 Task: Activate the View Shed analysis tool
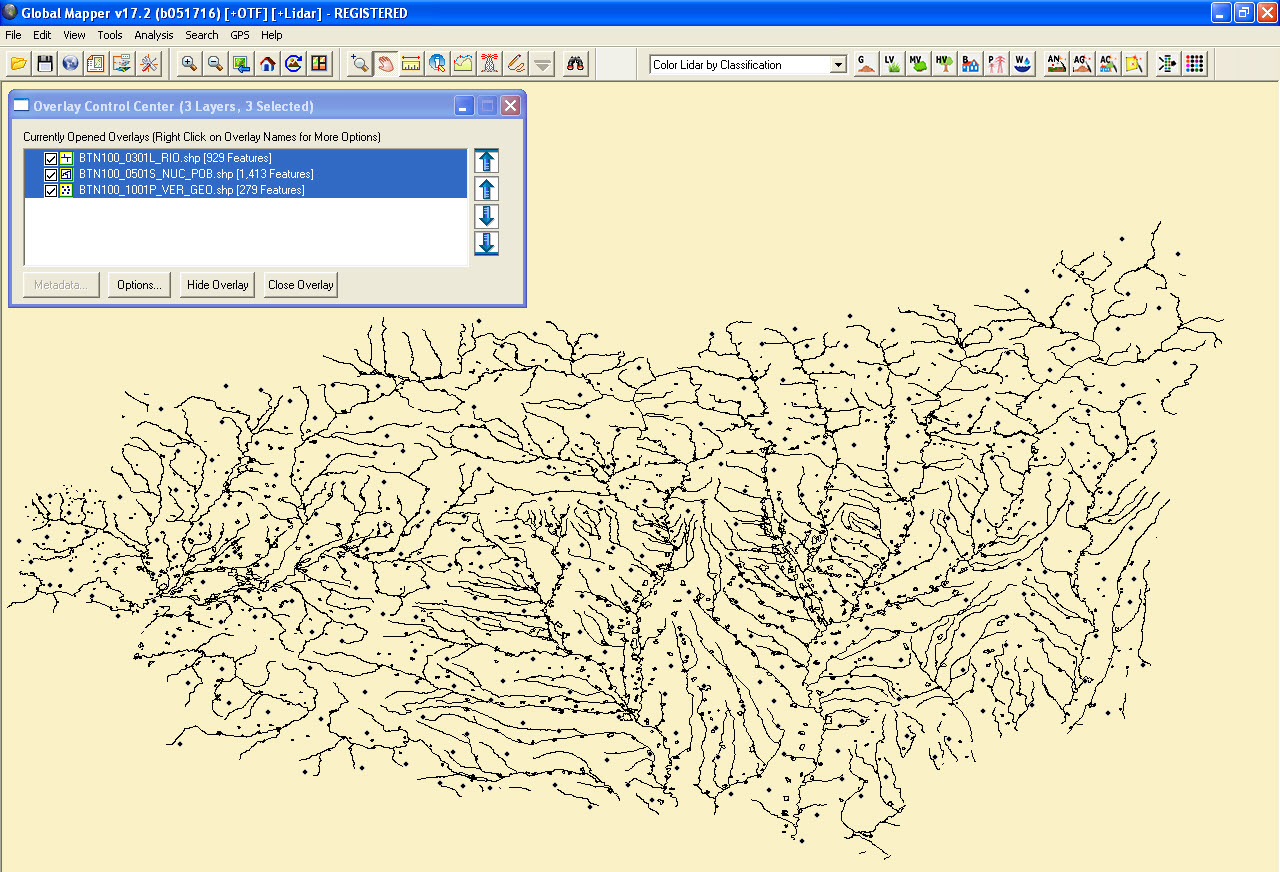pos(489,62)
